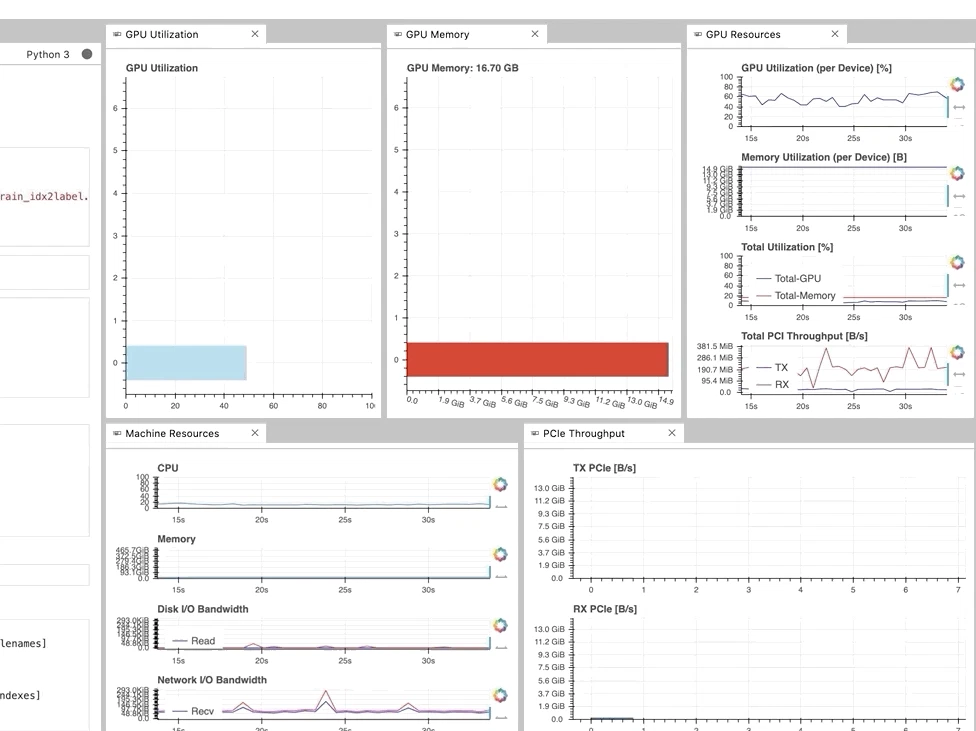Click Bokeh logo on GPU Utilization per Device chart
Viewport: 976px width, 731px height.
[957, 84]
